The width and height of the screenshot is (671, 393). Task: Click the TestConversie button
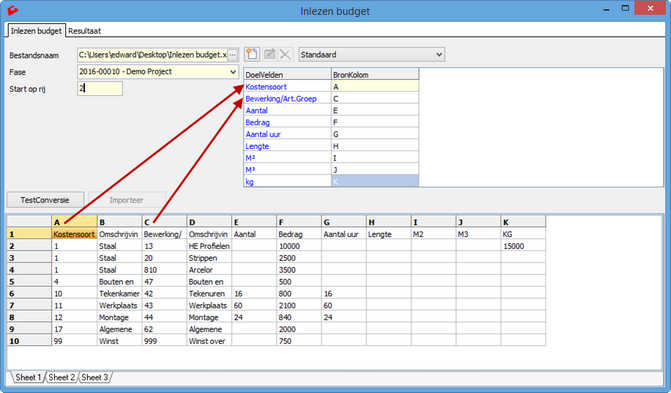pos(45,200)
